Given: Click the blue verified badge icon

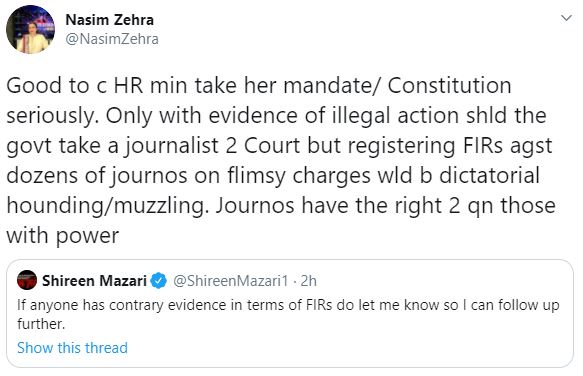Looking at the screenshot, I should click(x=159, y=281).
